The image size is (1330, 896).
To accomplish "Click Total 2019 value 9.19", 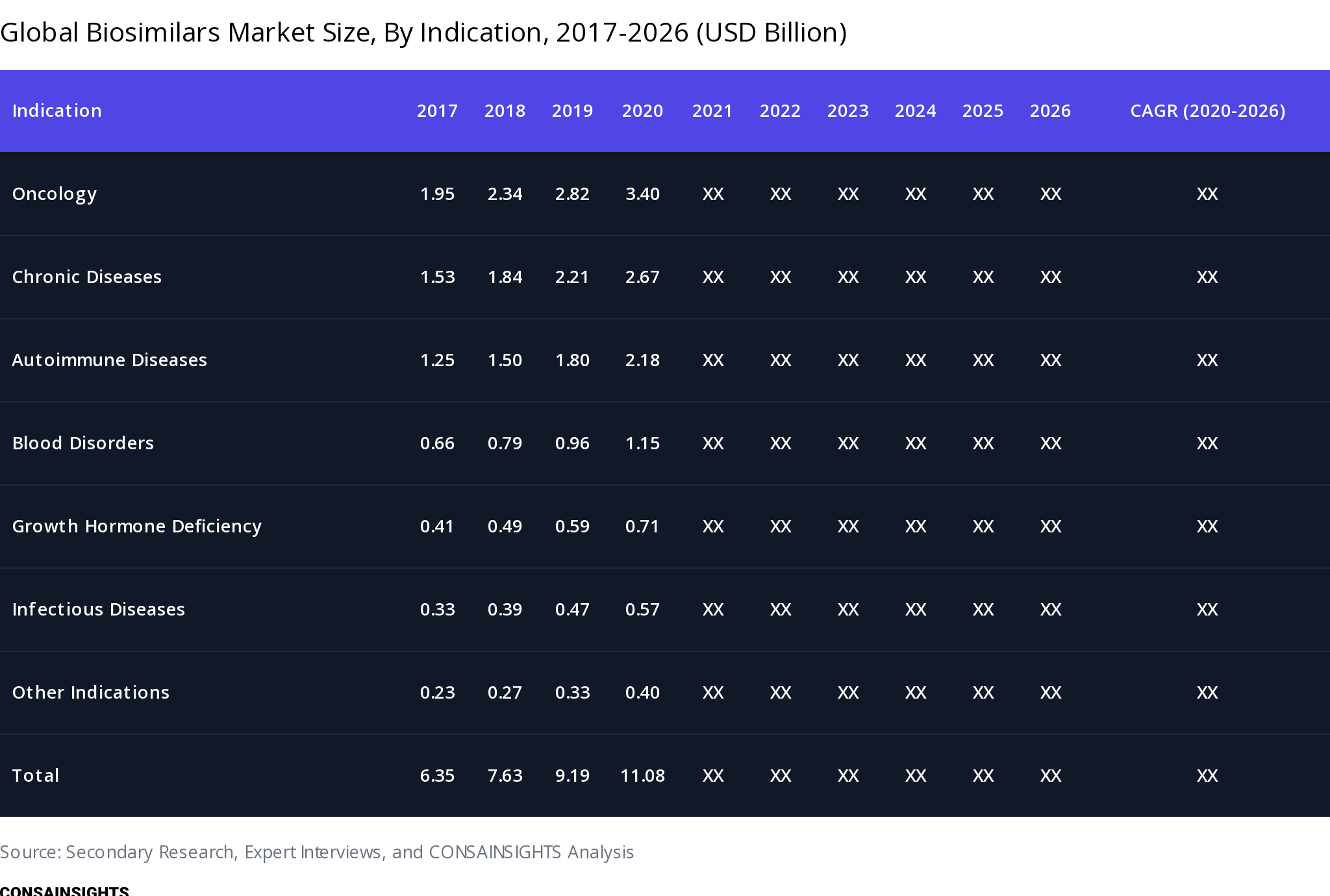I will (x=573, y=776).
